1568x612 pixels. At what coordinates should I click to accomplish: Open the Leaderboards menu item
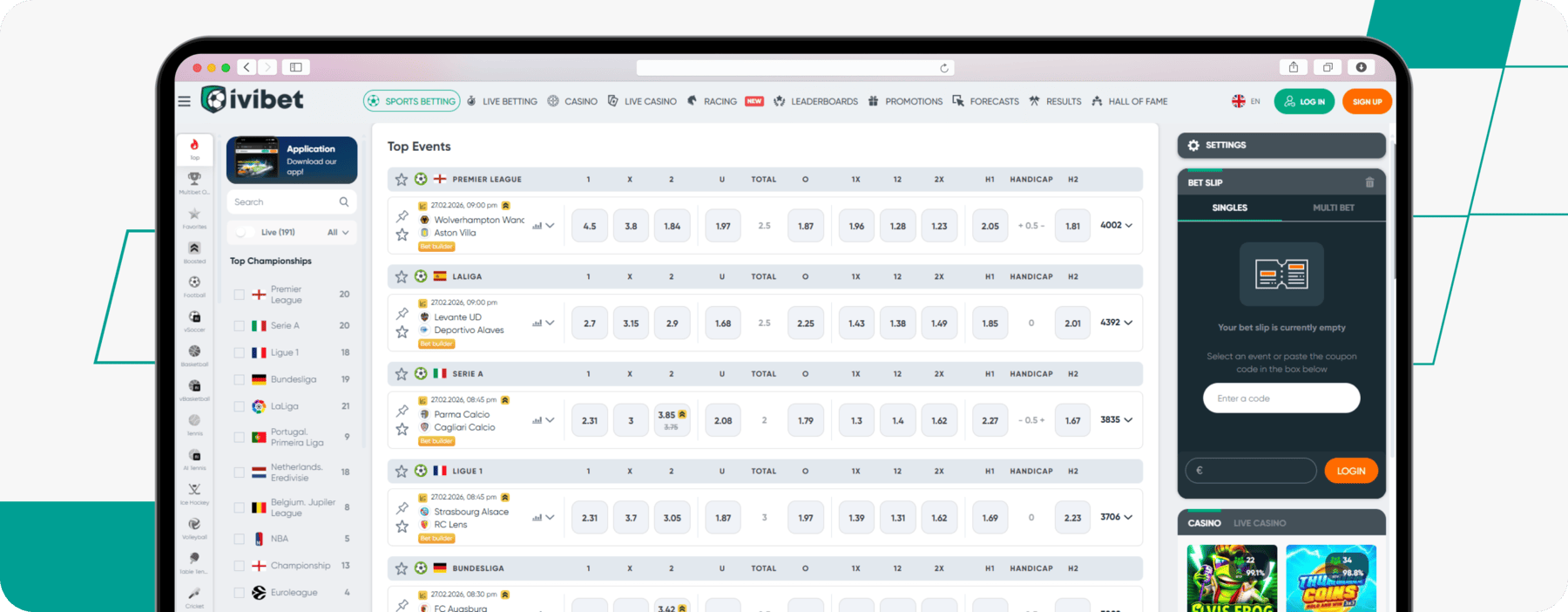[815, 101]
